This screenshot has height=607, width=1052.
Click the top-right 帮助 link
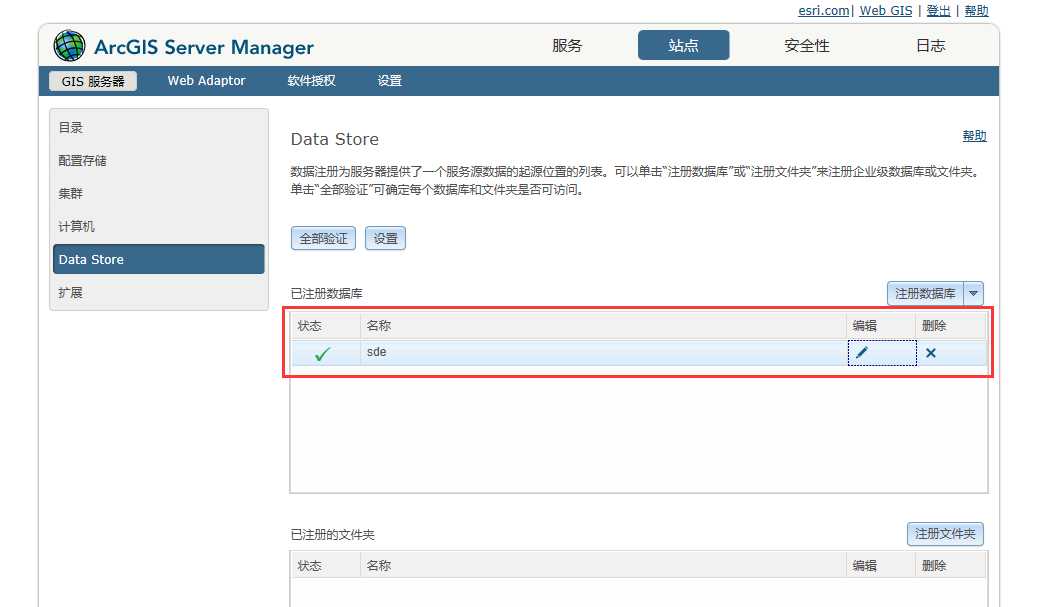[976, 11]
